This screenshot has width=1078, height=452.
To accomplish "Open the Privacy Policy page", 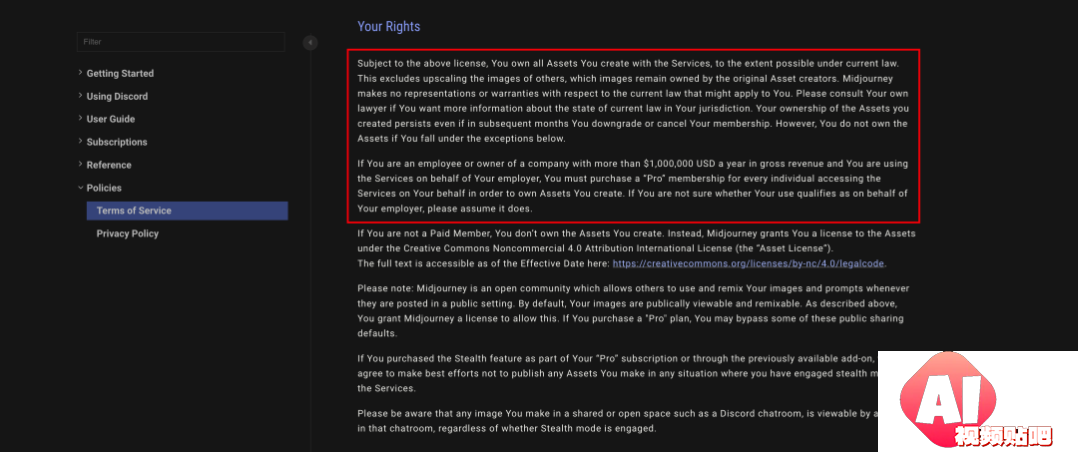I will tap(127, 234).
